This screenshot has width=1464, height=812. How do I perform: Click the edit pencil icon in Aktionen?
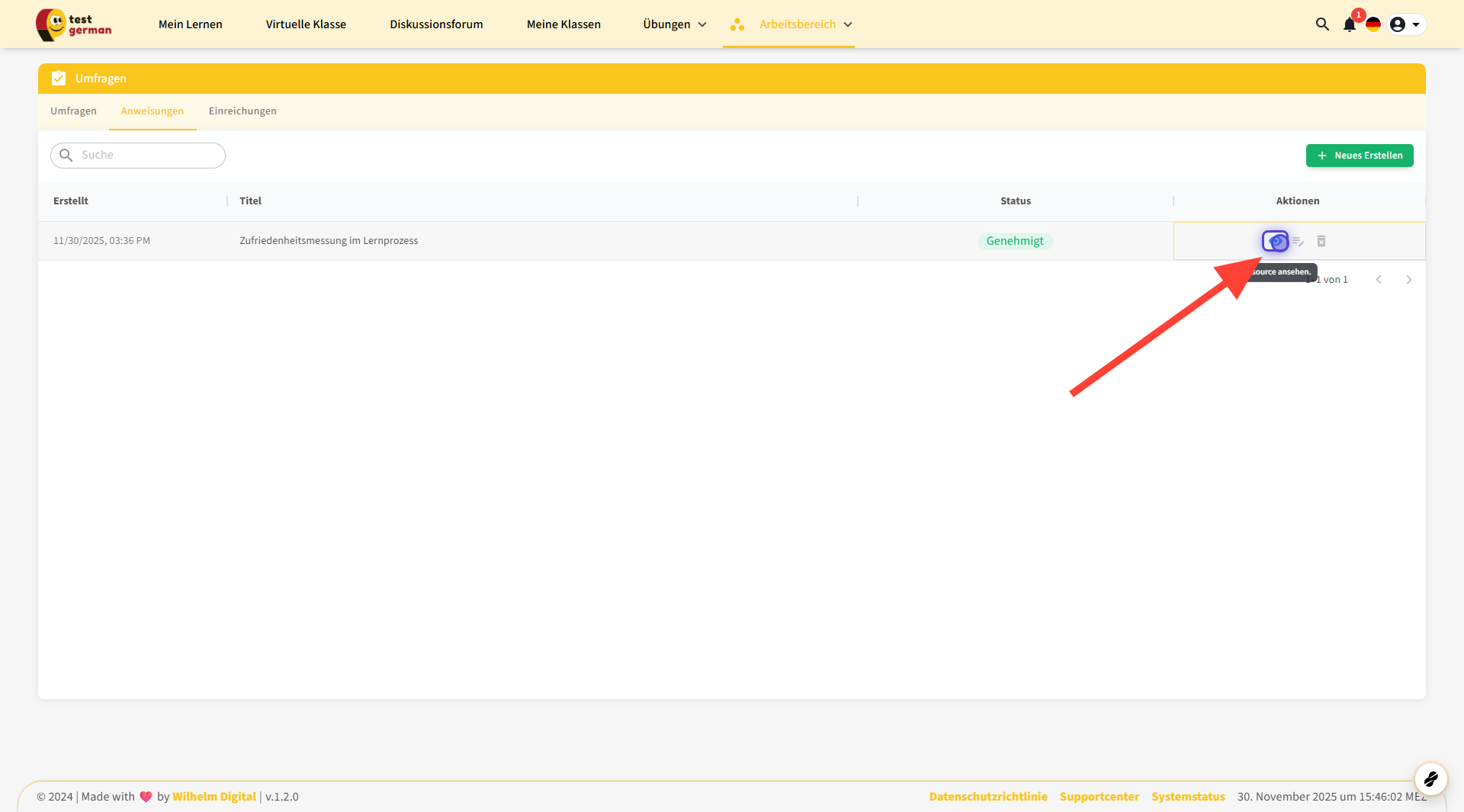(1299, 242)
